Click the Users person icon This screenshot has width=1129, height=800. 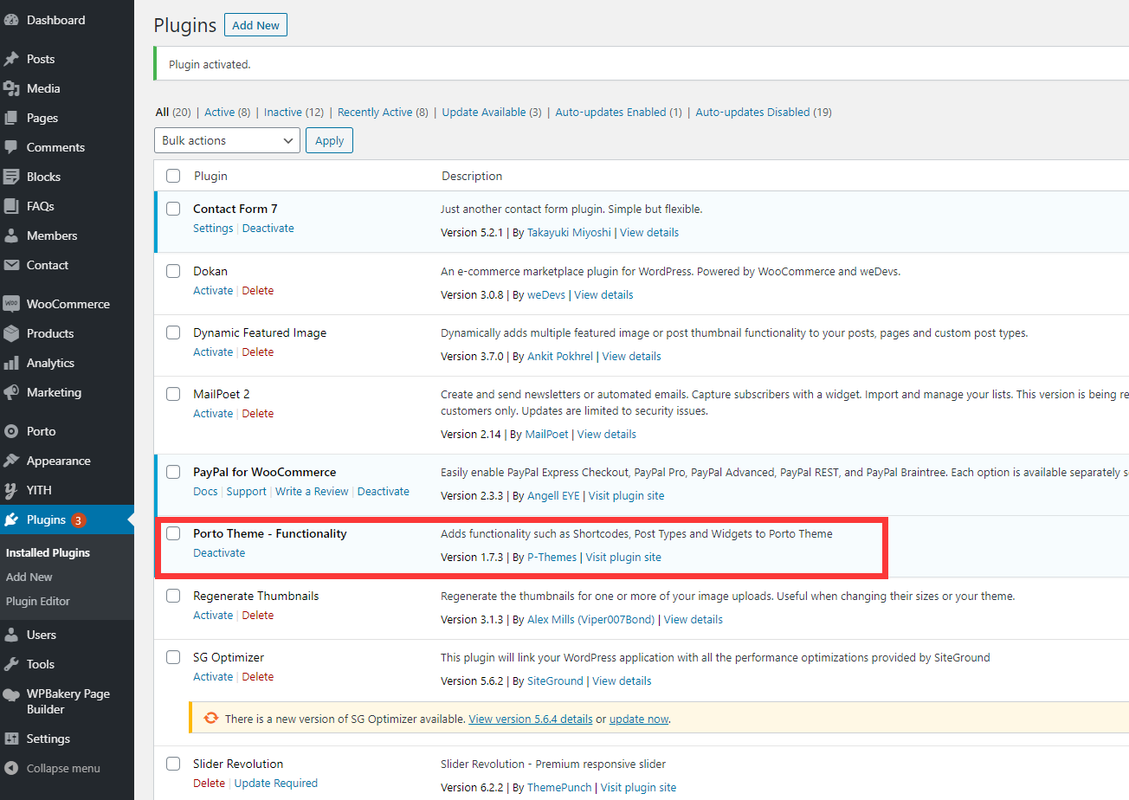coord(12,635)
